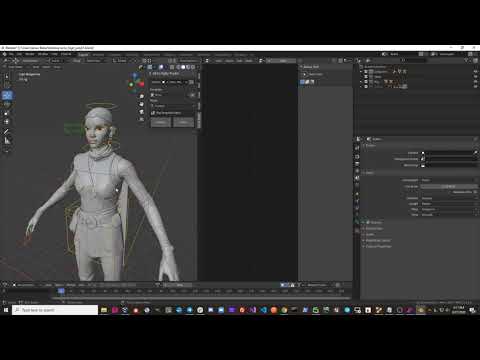This screenshot has height=360, width=480.
Task: Open the Render menu
Action: [x=30, y=54]
